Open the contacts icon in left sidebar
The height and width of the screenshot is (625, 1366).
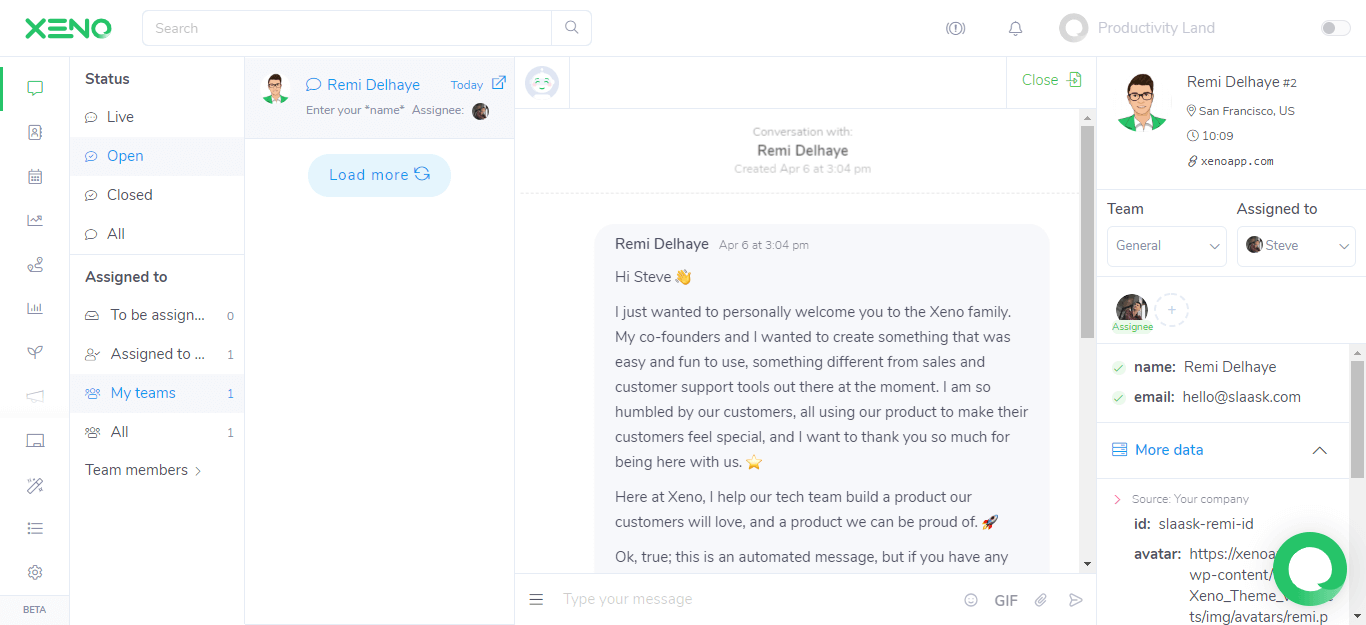pos(35,132)
